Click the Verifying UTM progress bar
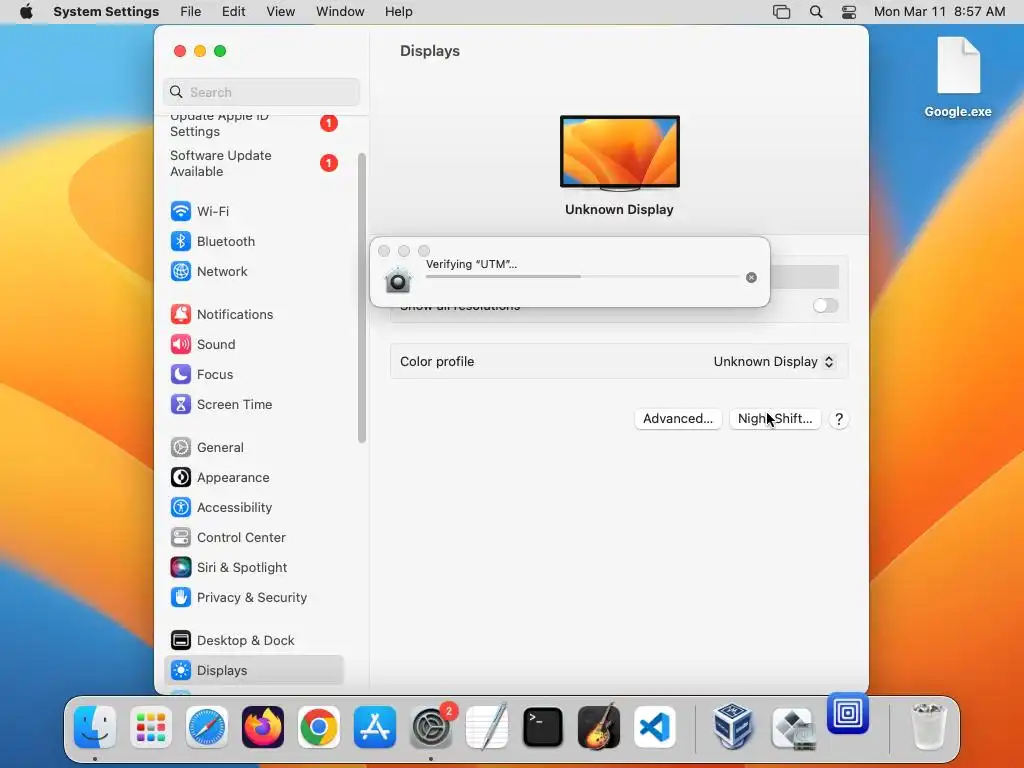The image size is (1024, 768). tap(583, 277)
